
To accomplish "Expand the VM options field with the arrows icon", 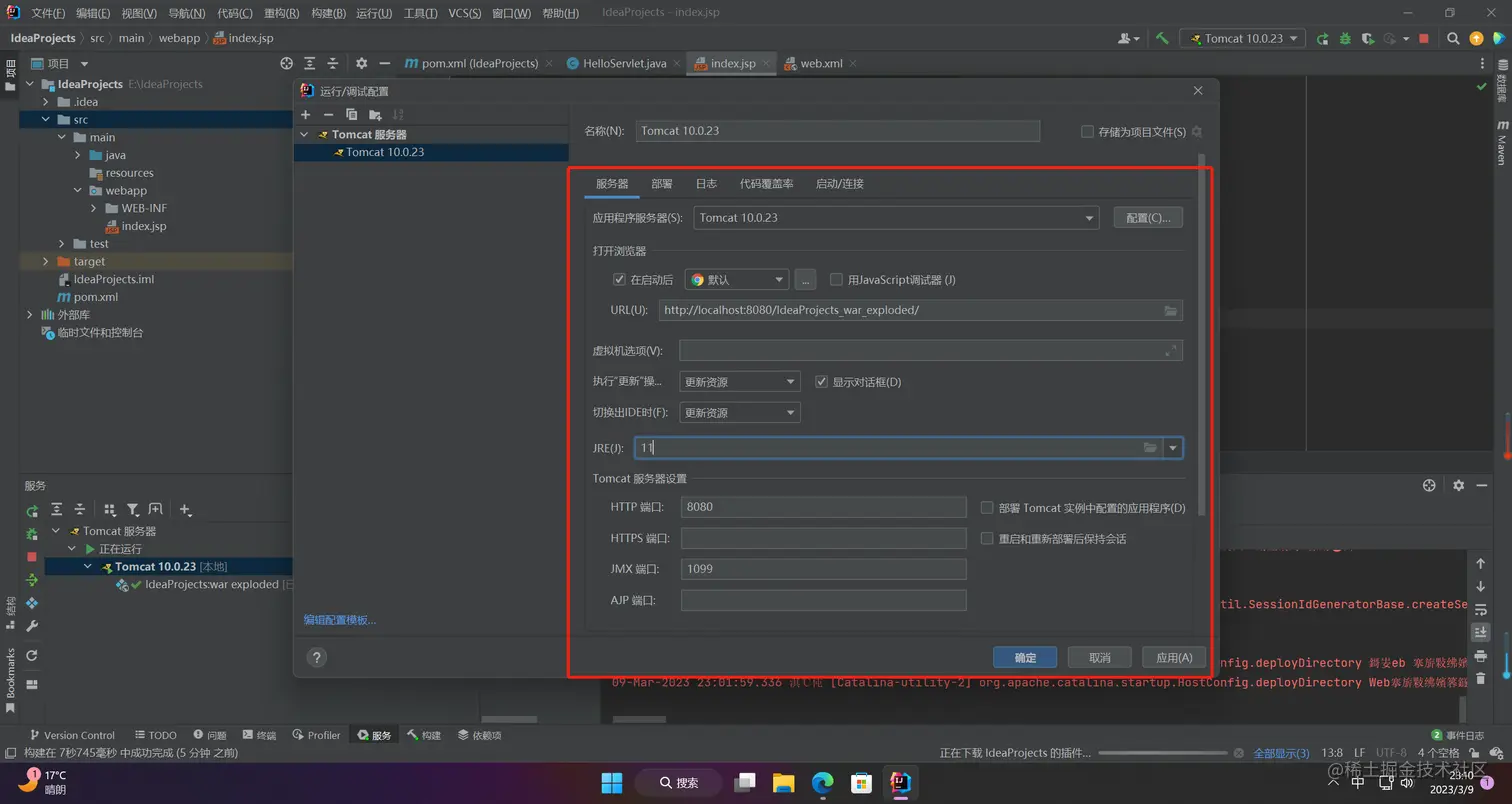I will coord(1171,350).
